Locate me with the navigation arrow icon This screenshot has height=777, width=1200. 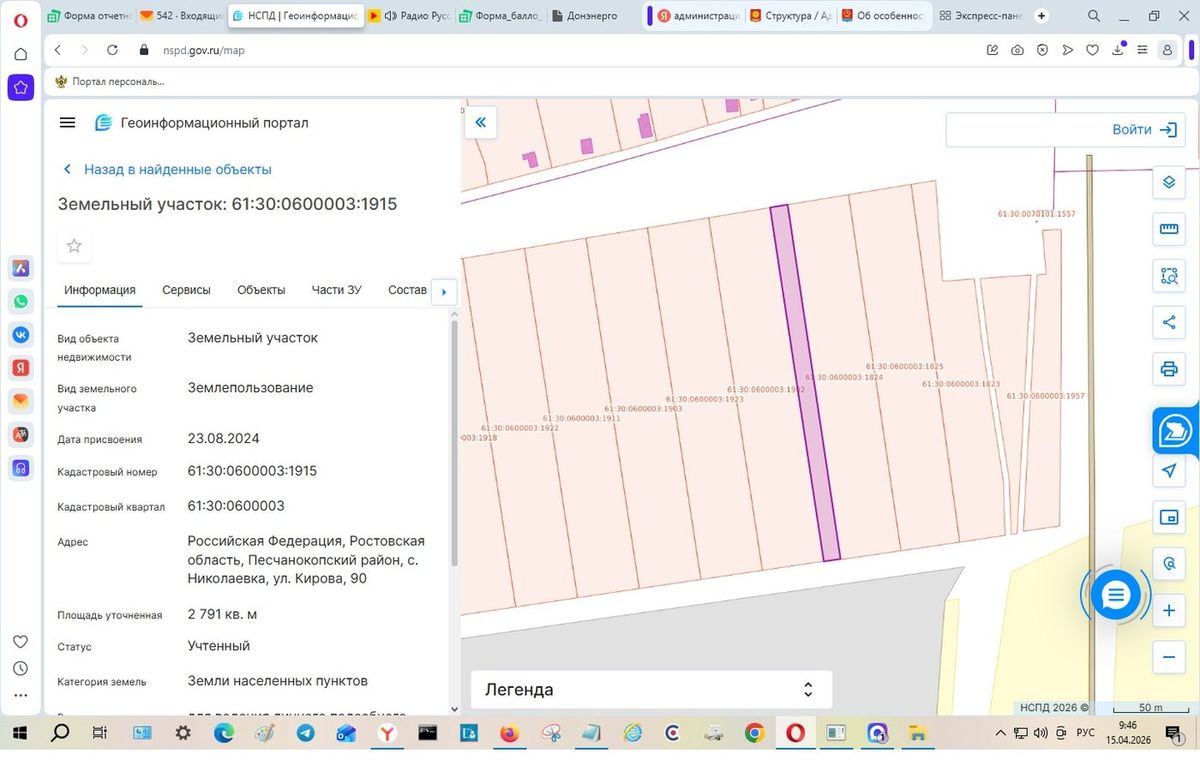click(x=1168, y=471)
